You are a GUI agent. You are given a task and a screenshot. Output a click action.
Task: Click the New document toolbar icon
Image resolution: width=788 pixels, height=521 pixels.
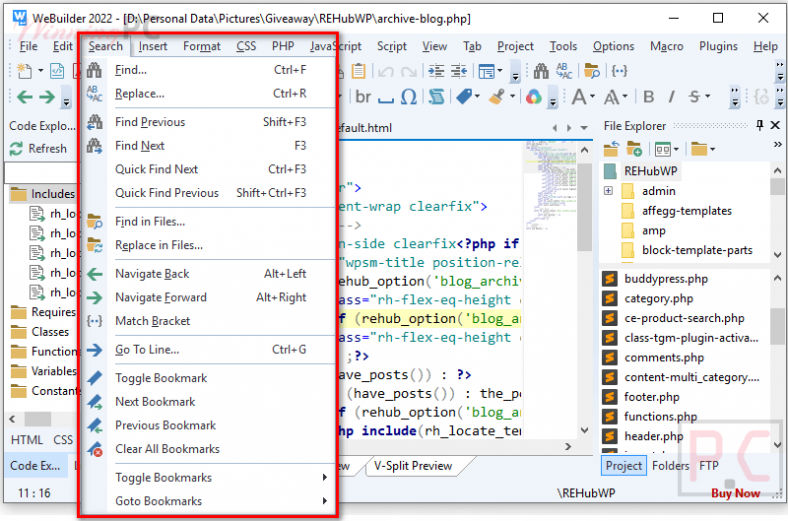[24, 71]
